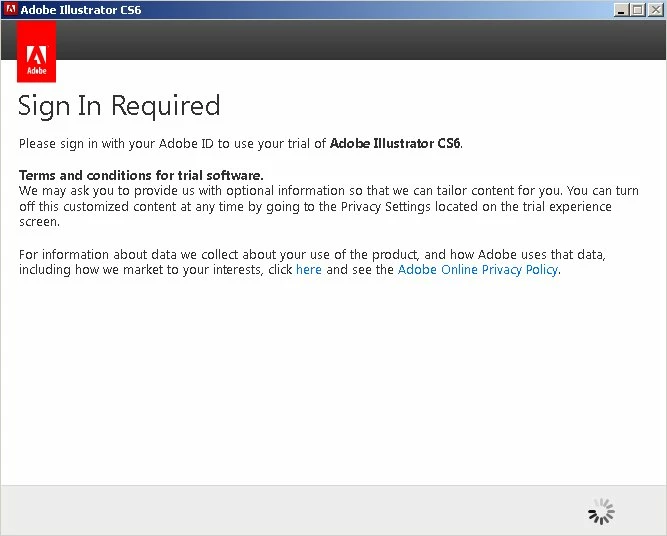Screen dimensions: 667x536
Task: Click the loading spinner indicator
Action: [601, 511]
